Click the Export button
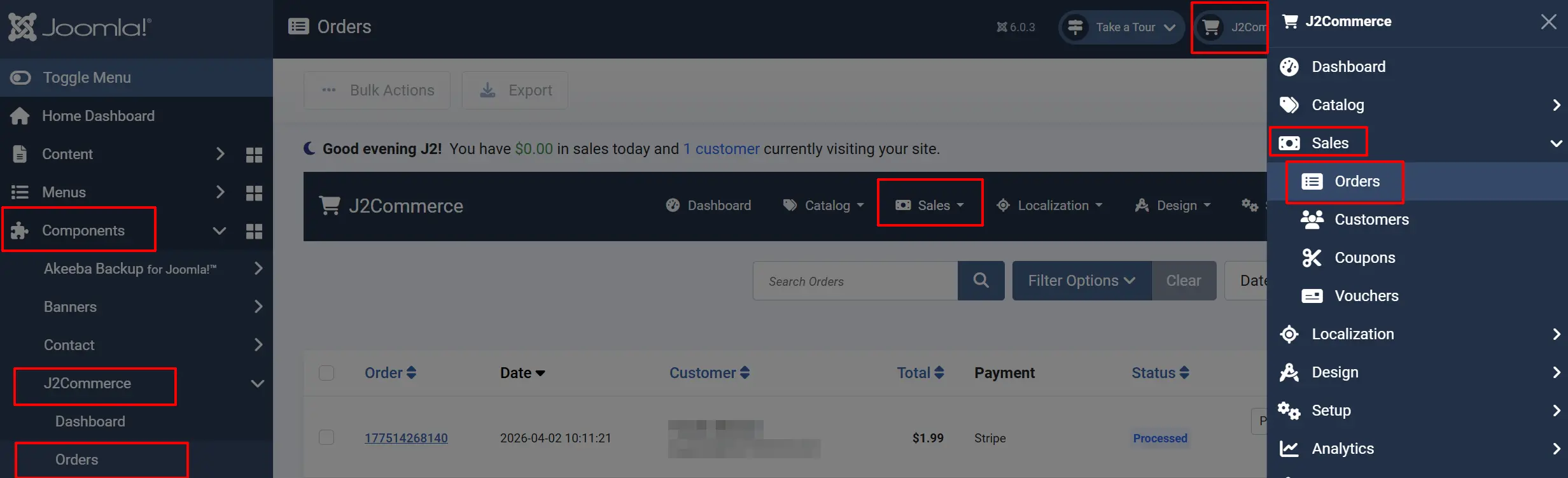 pyautogui.click(x=515, y=90)
